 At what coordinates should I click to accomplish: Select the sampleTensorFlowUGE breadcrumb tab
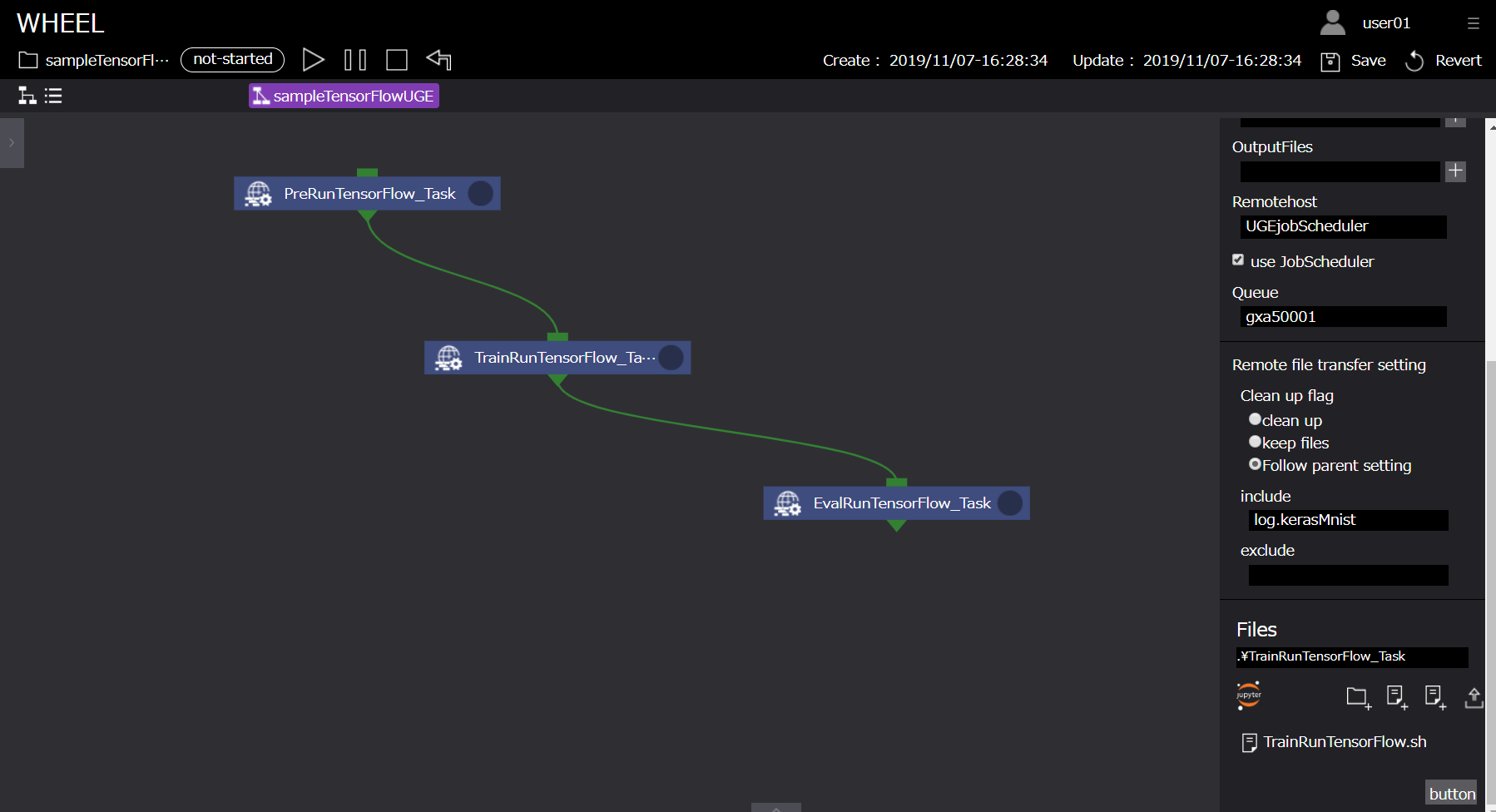[x=344, y=96]
